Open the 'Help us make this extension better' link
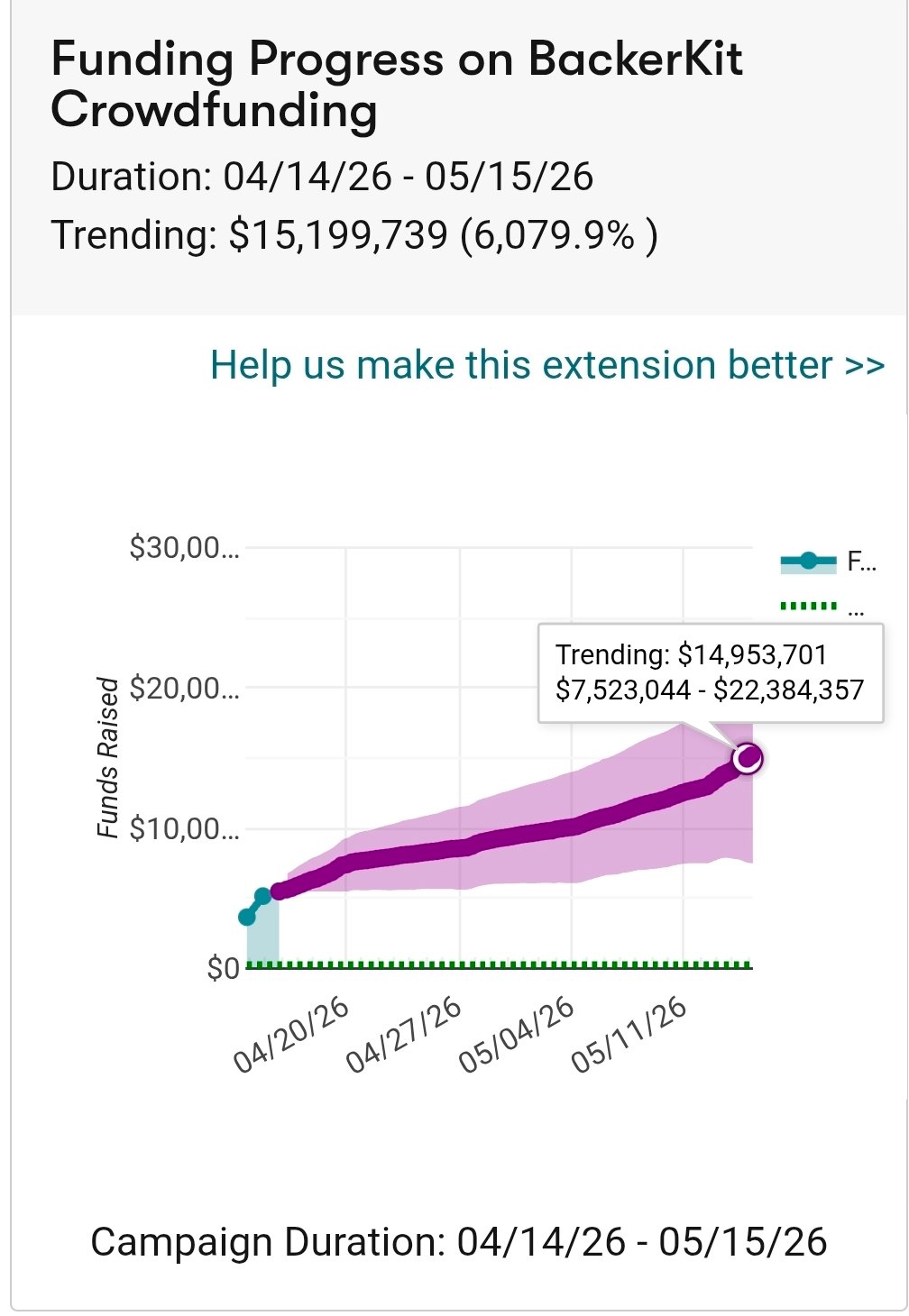 pos(546,366)
